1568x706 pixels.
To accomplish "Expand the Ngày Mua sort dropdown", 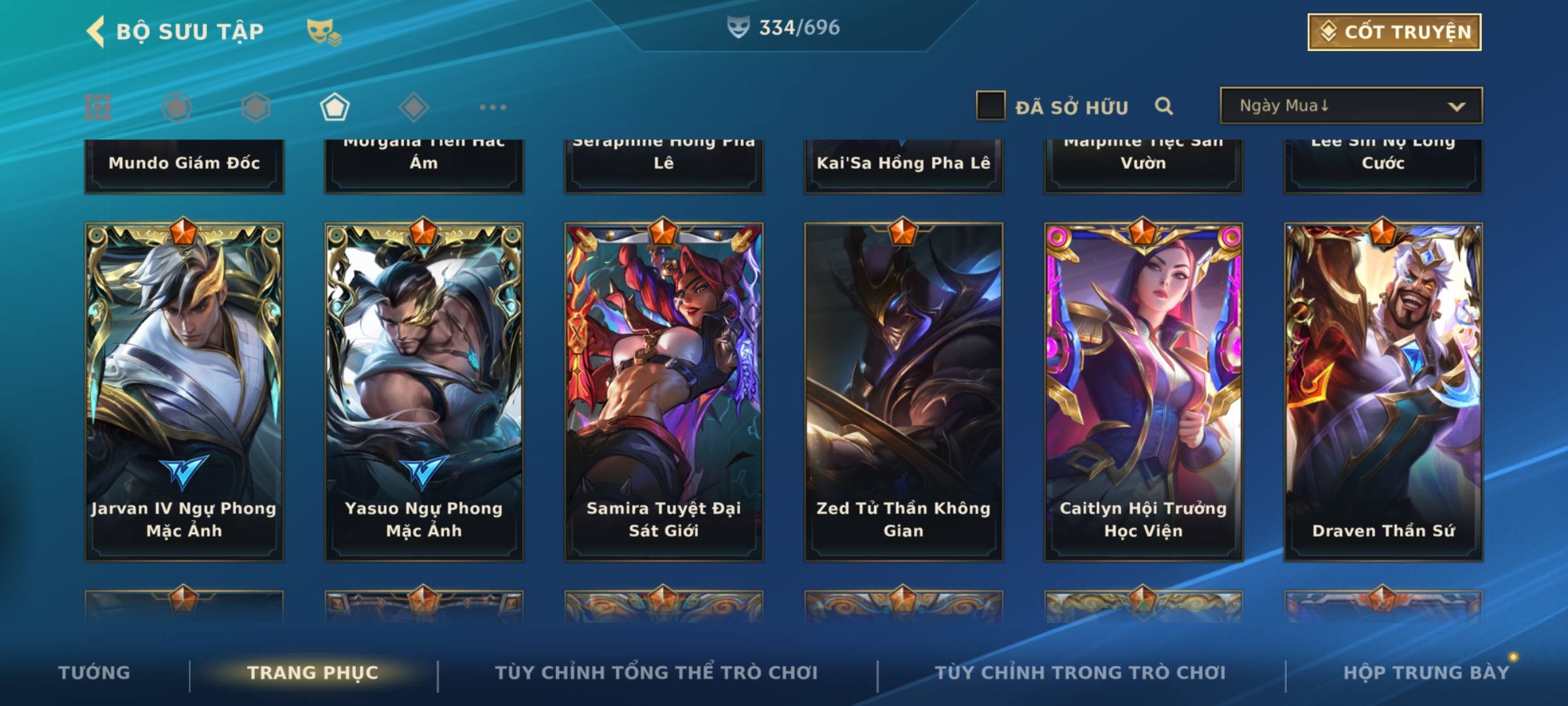I will pyautogui.click(x=1351, y=105).
